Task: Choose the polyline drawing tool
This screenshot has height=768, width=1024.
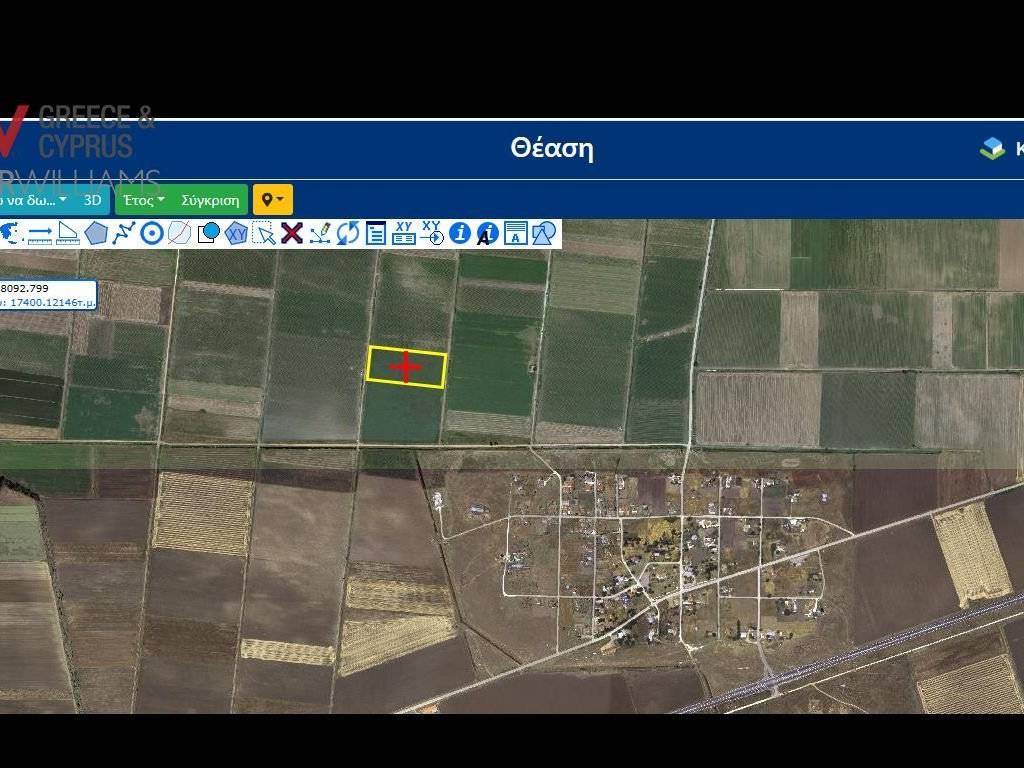Action: click(x=124, y=234)
